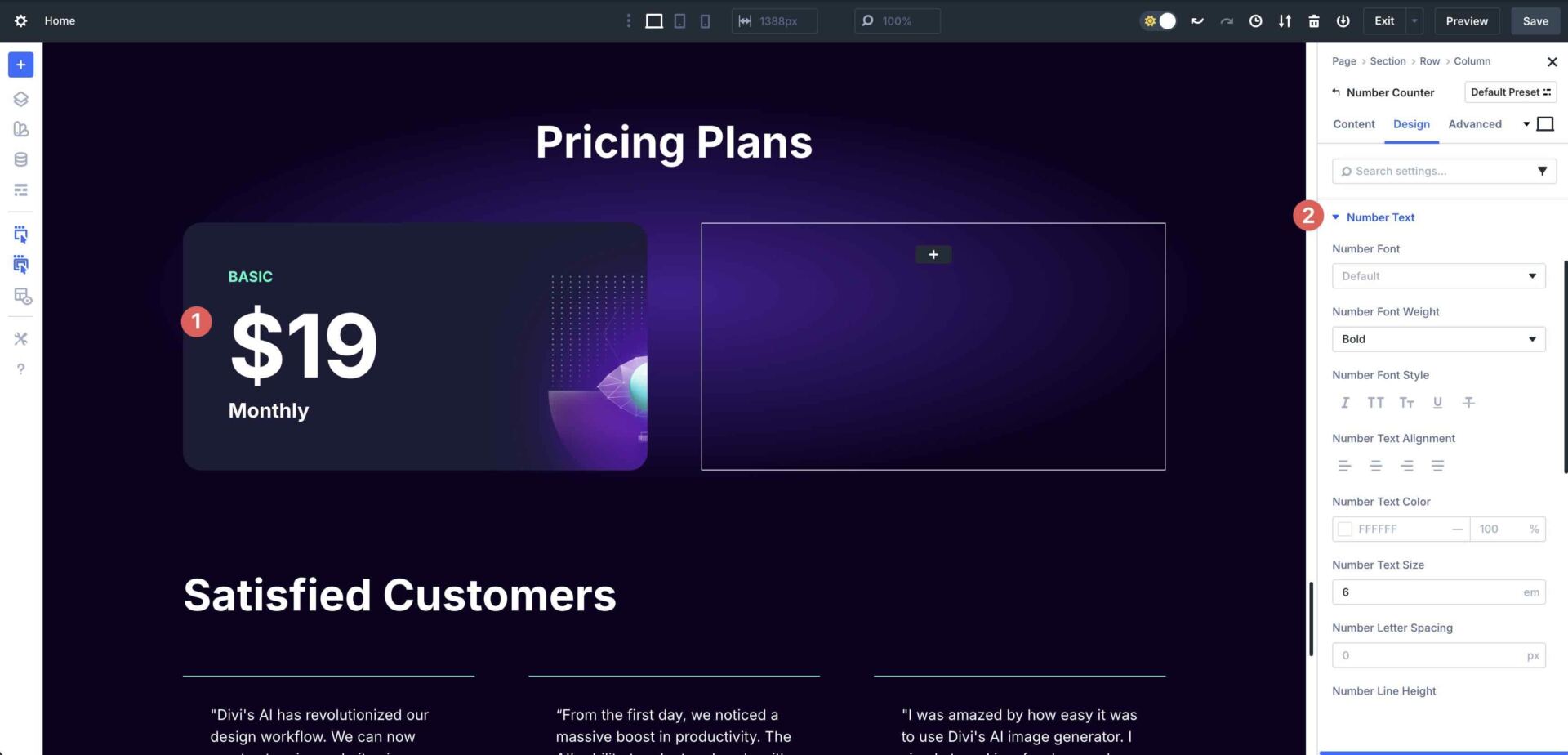Save the page
The image size is (1568, 755).
[1535, 20]
